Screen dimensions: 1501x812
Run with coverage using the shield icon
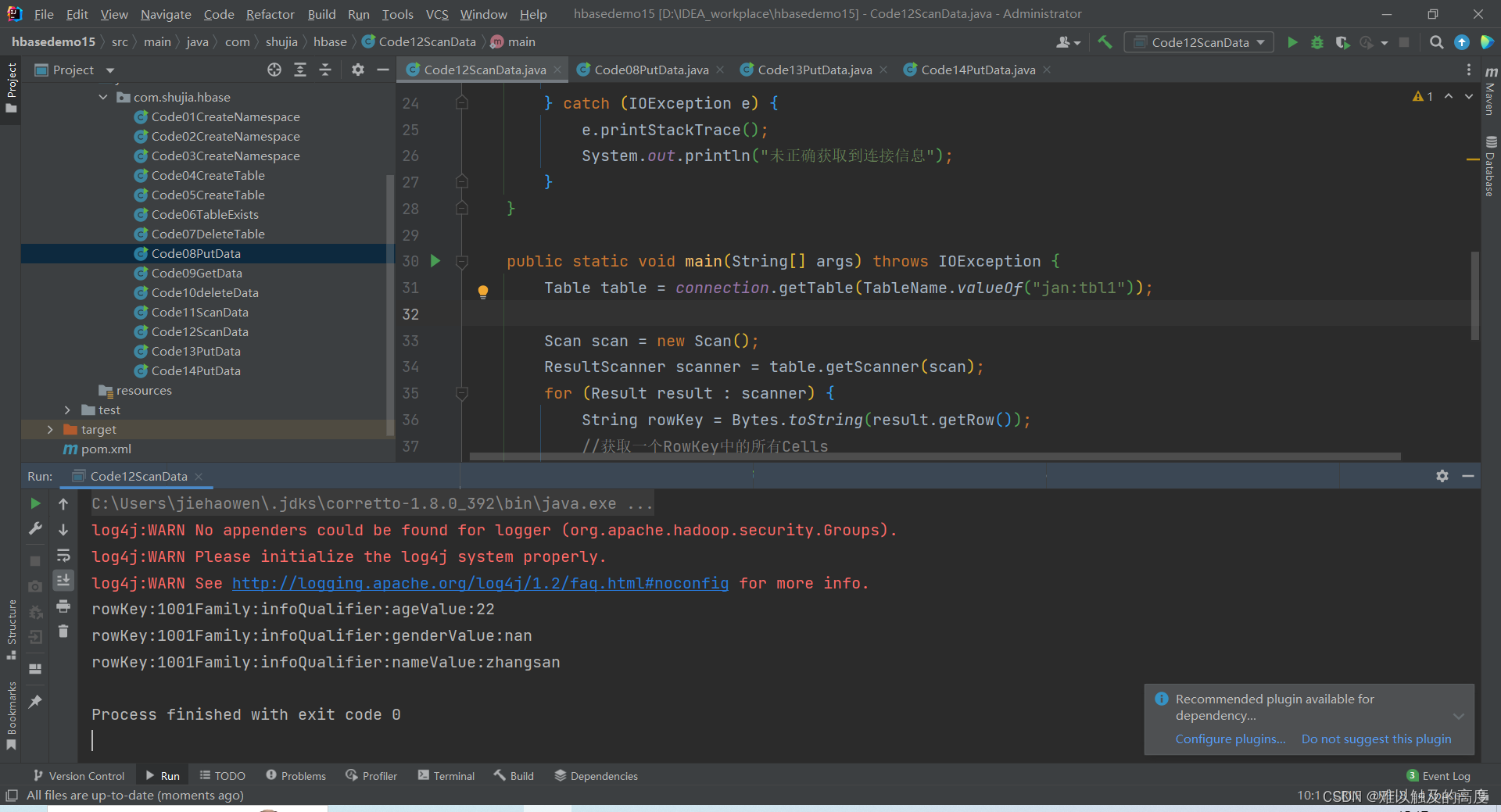click(x=1342, y=42)
